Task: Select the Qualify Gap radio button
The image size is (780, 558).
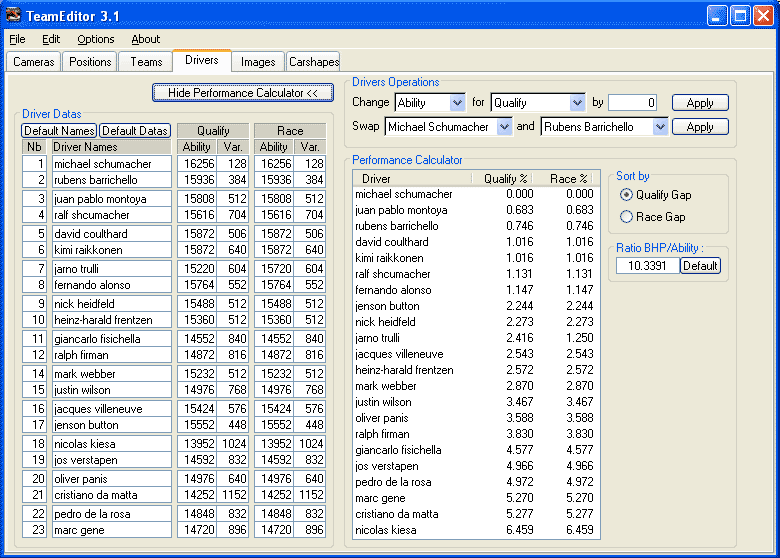Action: coord(627,195)
